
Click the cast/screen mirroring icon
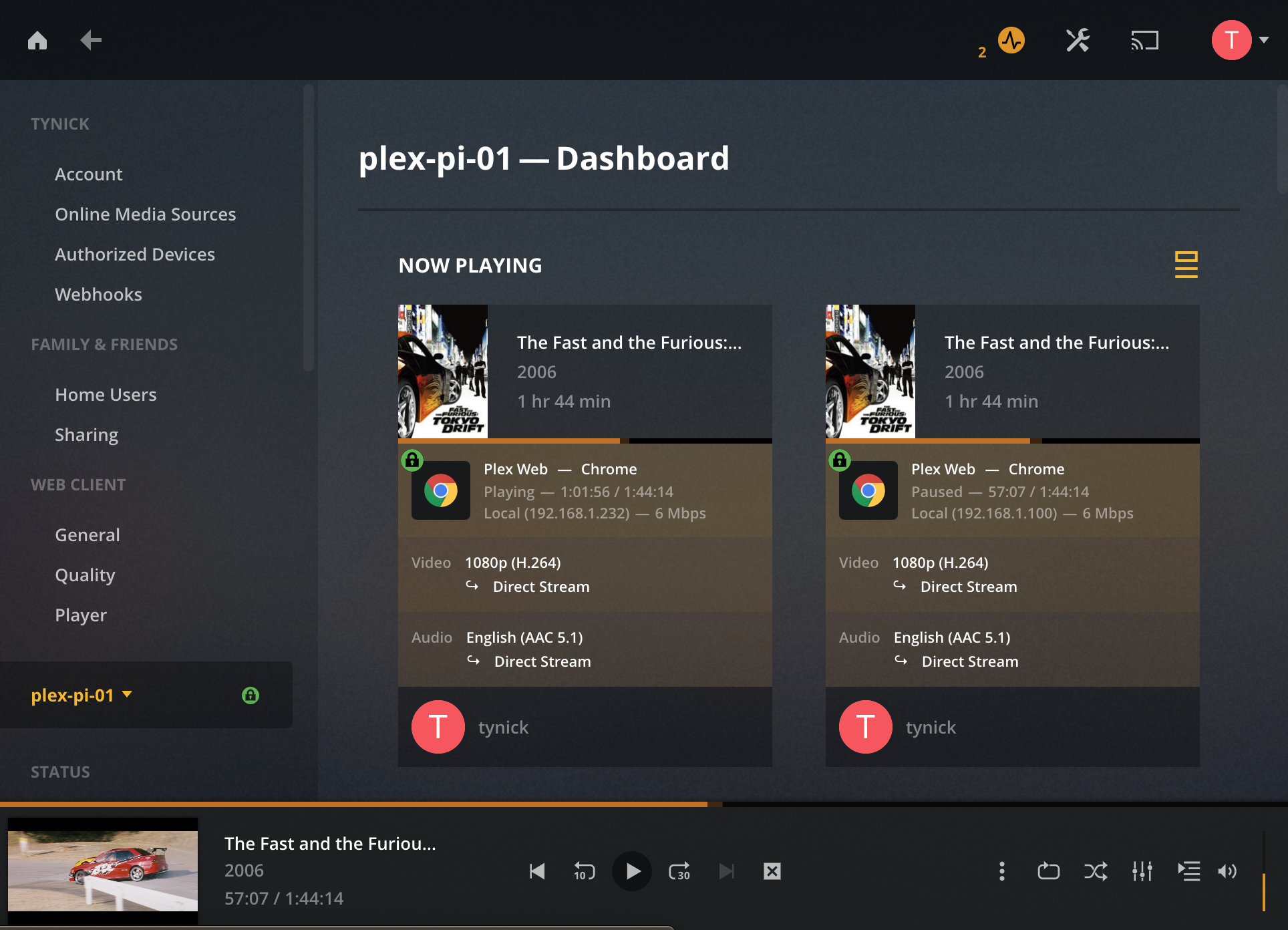tap(1144, 40)
